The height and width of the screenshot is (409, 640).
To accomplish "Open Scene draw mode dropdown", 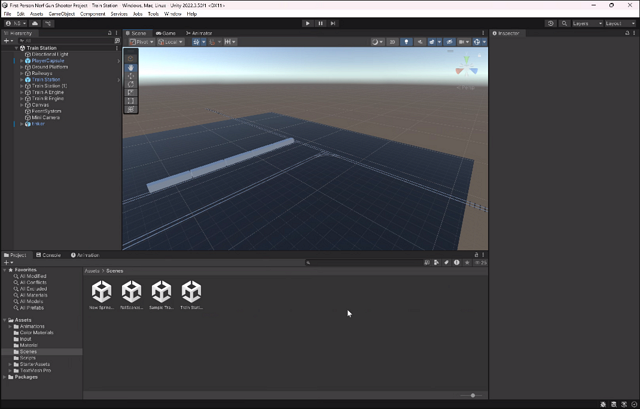I will tap(377, 42).
